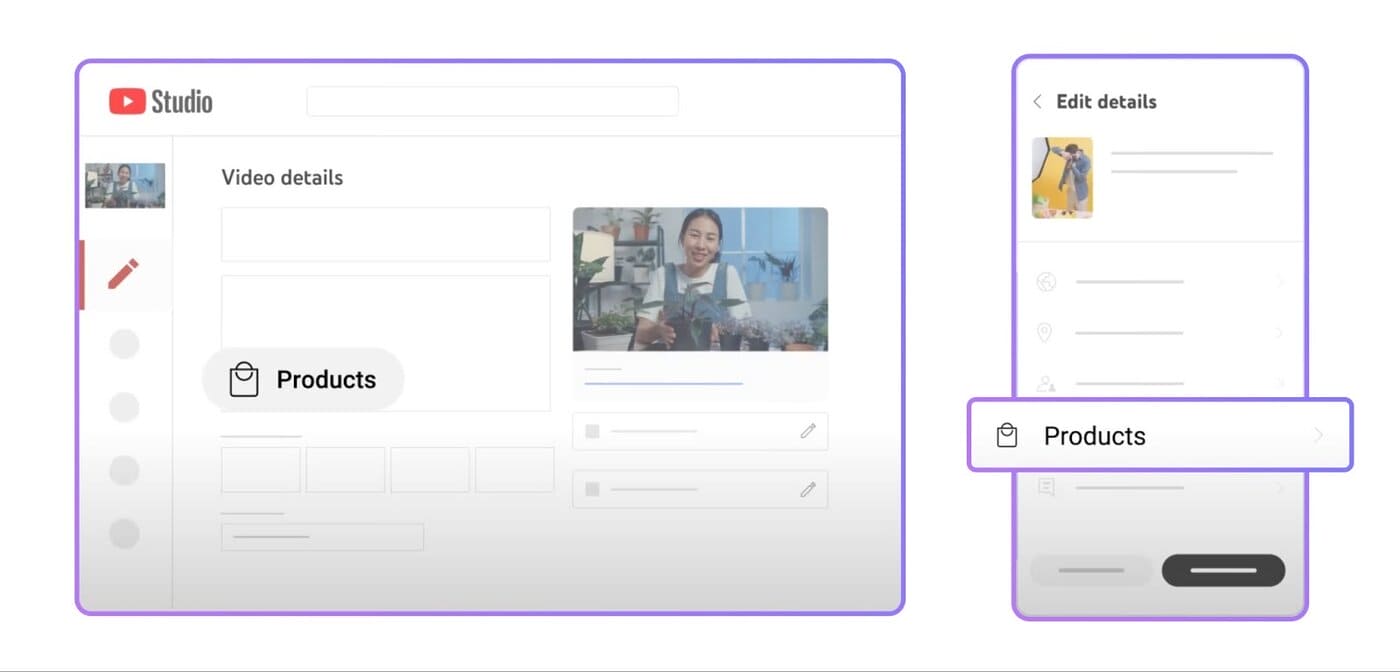Click the Products chip in Video details

(303, 380)
